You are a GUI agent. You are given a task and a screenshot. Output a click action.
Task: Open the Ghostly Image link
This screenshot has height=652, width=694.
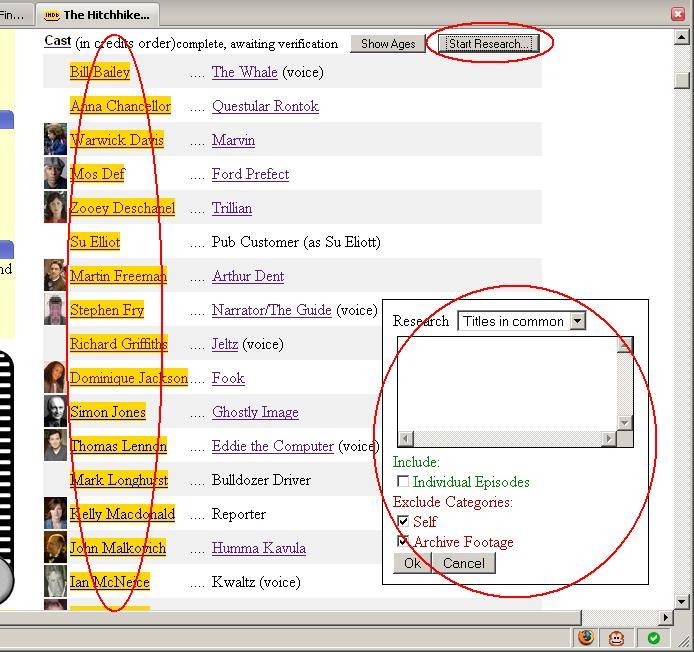point(255,412)
